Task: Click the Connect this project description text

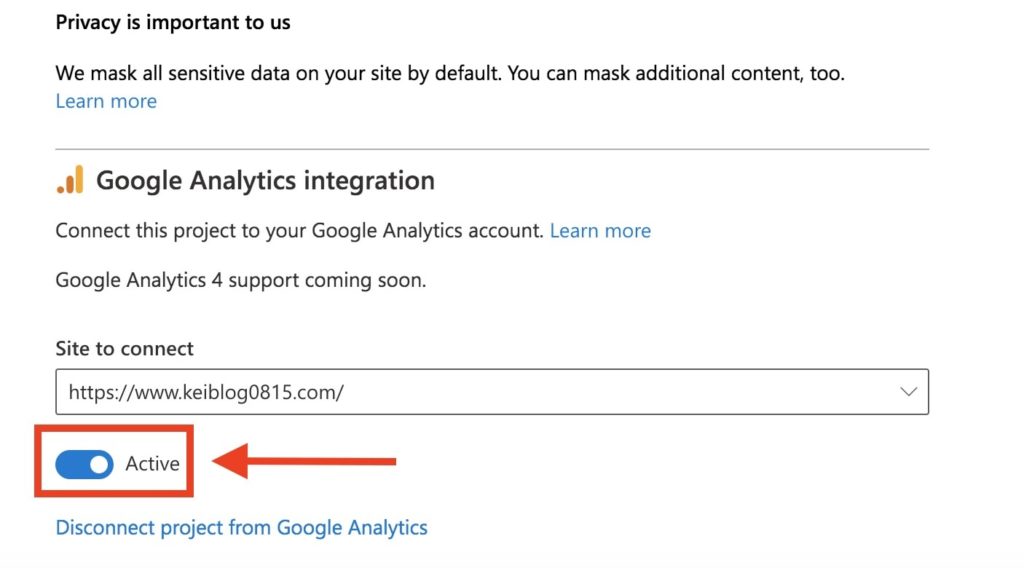Action: coord(299,230)
